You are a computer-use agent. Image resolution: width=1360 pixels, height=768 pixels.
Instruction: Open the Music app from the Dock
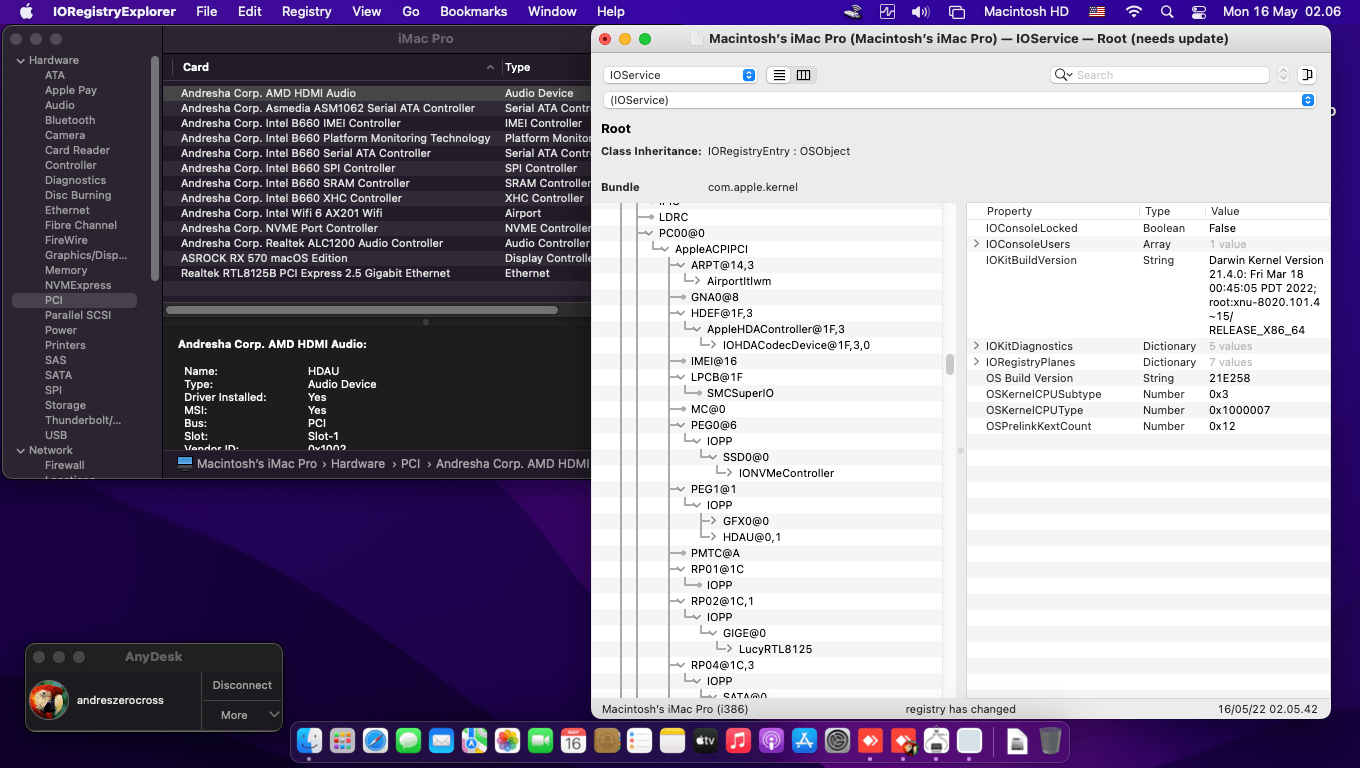click(x=738, y=741)
